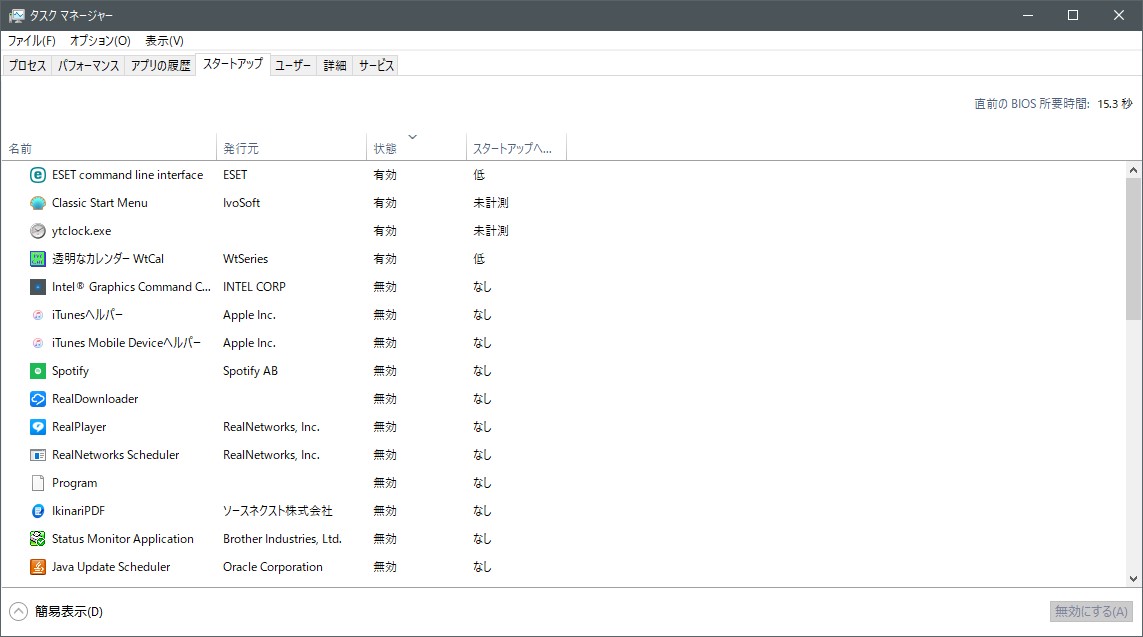Select the RealDownloader icon

(x=38, y=399)
